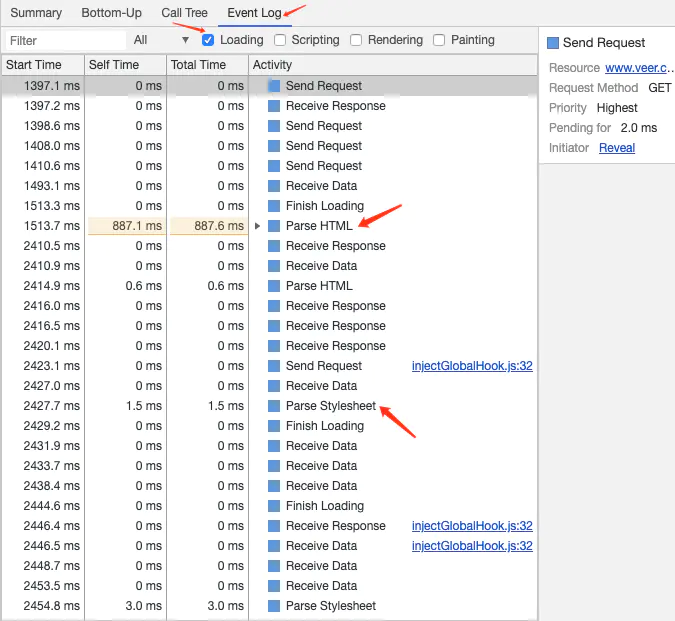The height and width of the screenshot is (621, 675).
Task: Click the 2.0 ms pending value
Action: pos(639,128)
